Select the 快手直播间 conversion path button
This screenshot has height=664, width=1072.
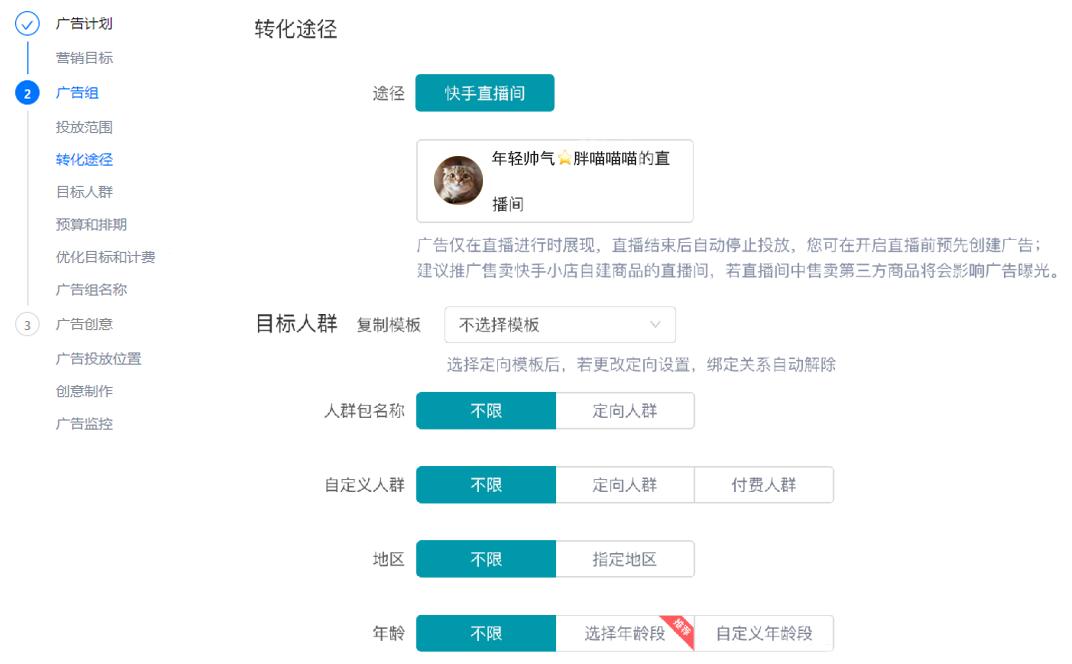click(485, 91)
